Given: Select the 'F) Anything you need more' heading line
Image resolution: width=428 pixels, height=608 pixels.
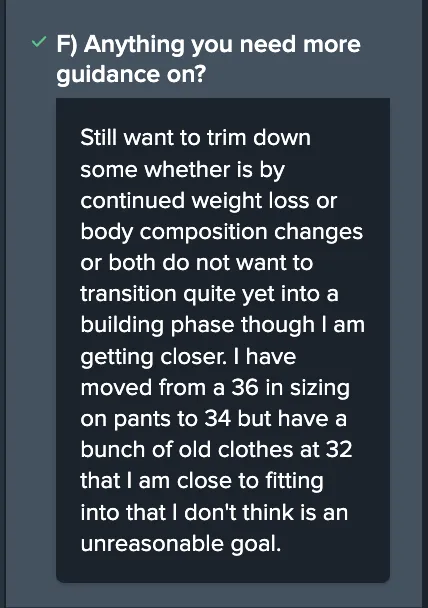Looking at the screenshot, I should [x=209, y=44].
